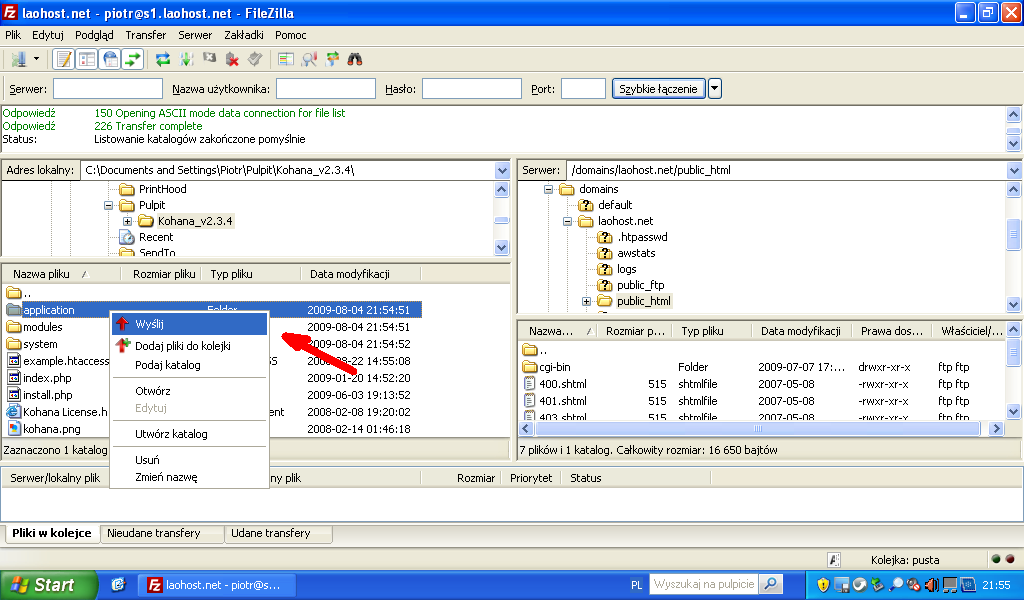The image size is (1024, 600).
Task: Open the Pomoc menu
Action: (x=291, y=35)
